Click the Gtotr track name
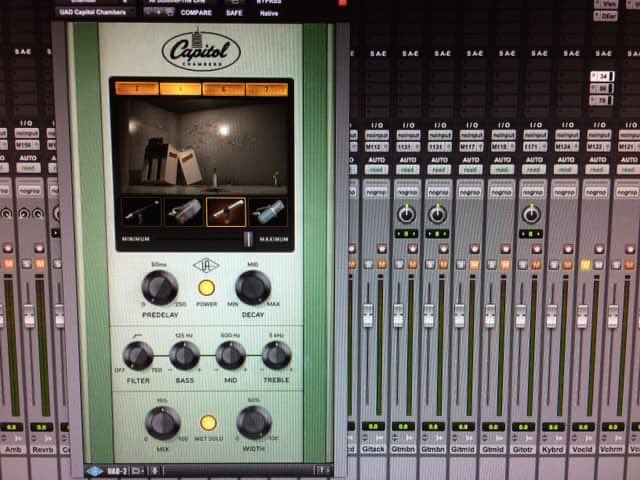Screen dimensions: 640x480 [x=522, y=449]
